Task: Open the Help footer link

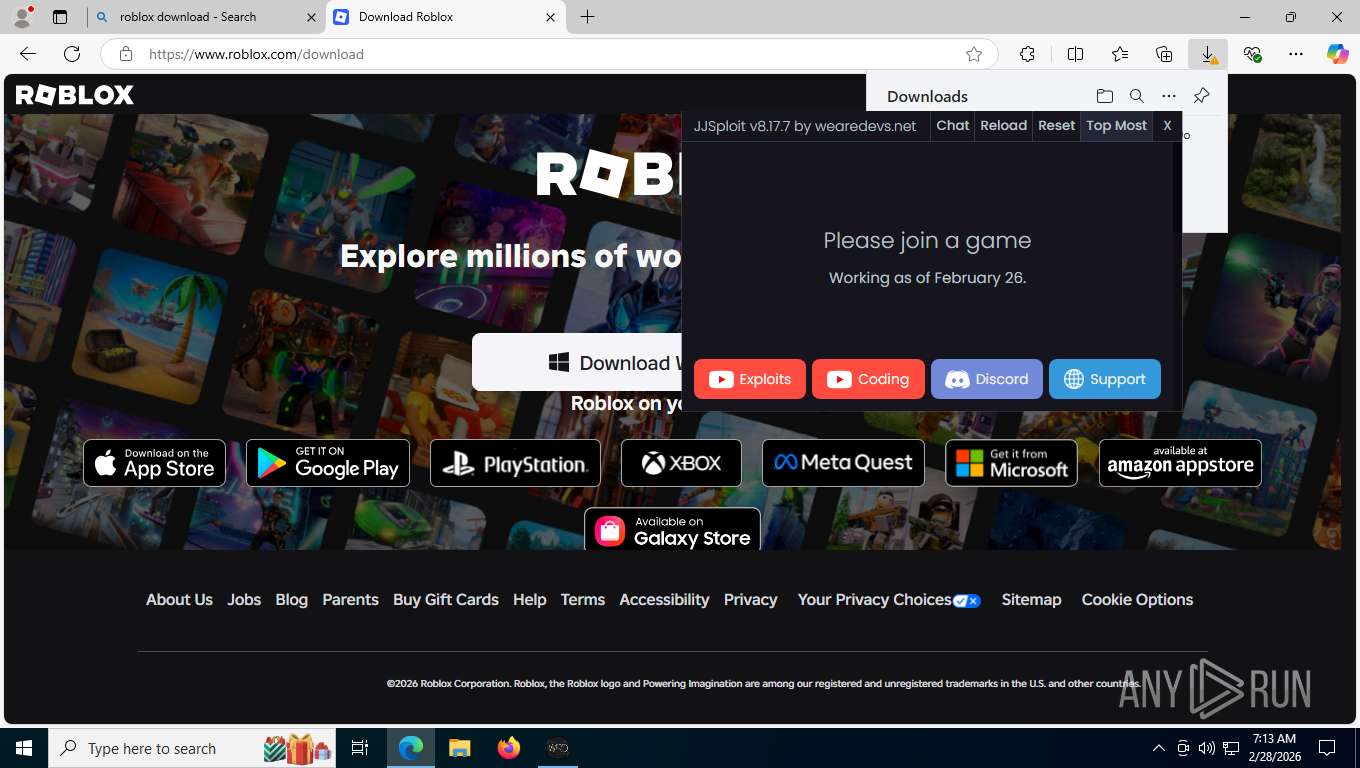Action: click(x=530, y=599)
